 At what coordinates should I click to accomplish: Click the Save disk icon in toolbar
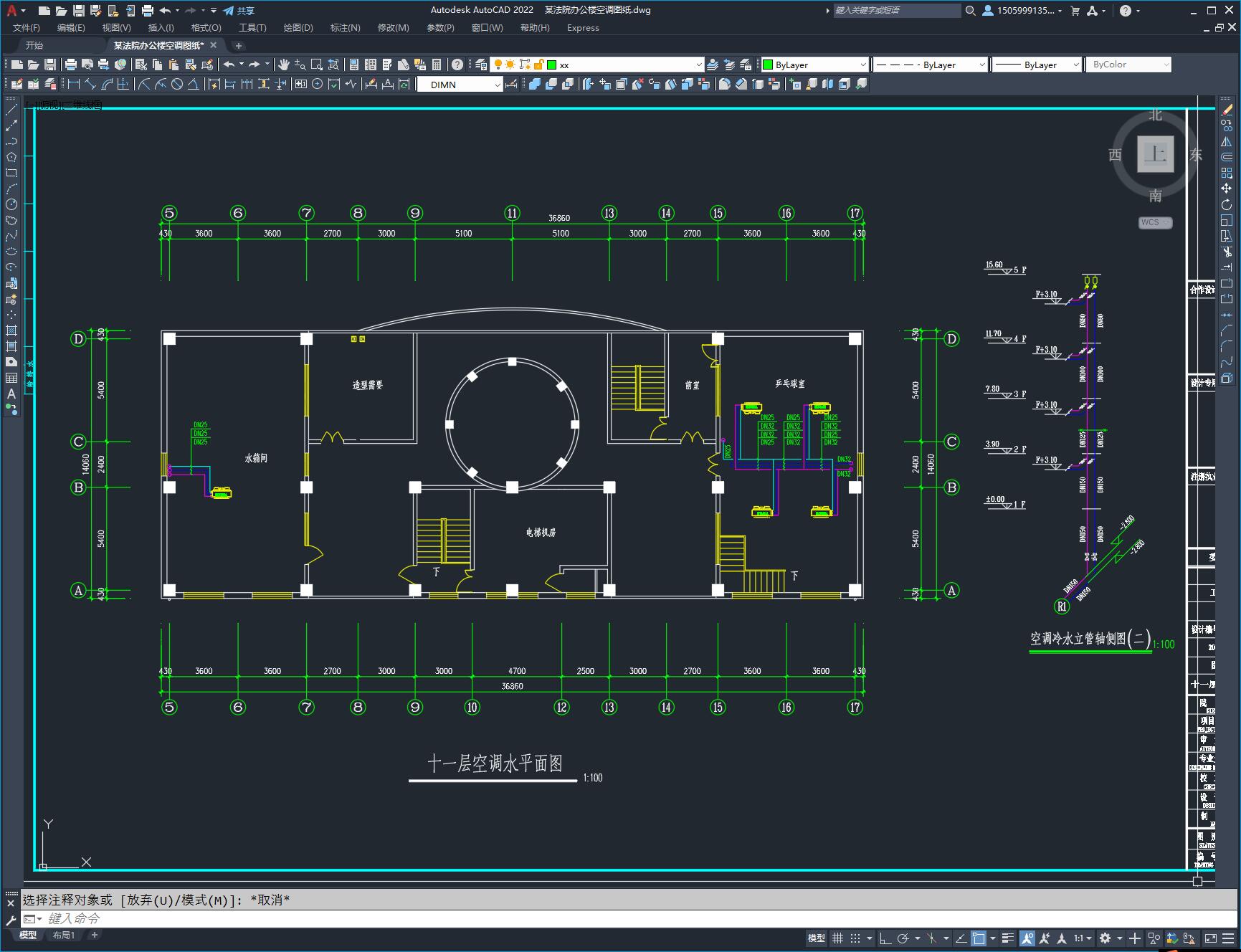[50, 65]
